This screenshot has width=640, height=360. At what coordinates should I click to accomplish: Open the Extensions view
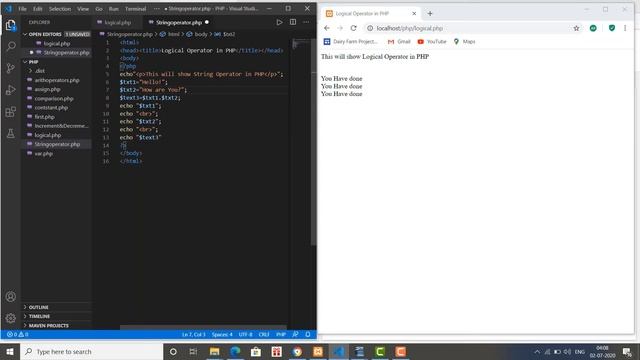click(11, 111)
